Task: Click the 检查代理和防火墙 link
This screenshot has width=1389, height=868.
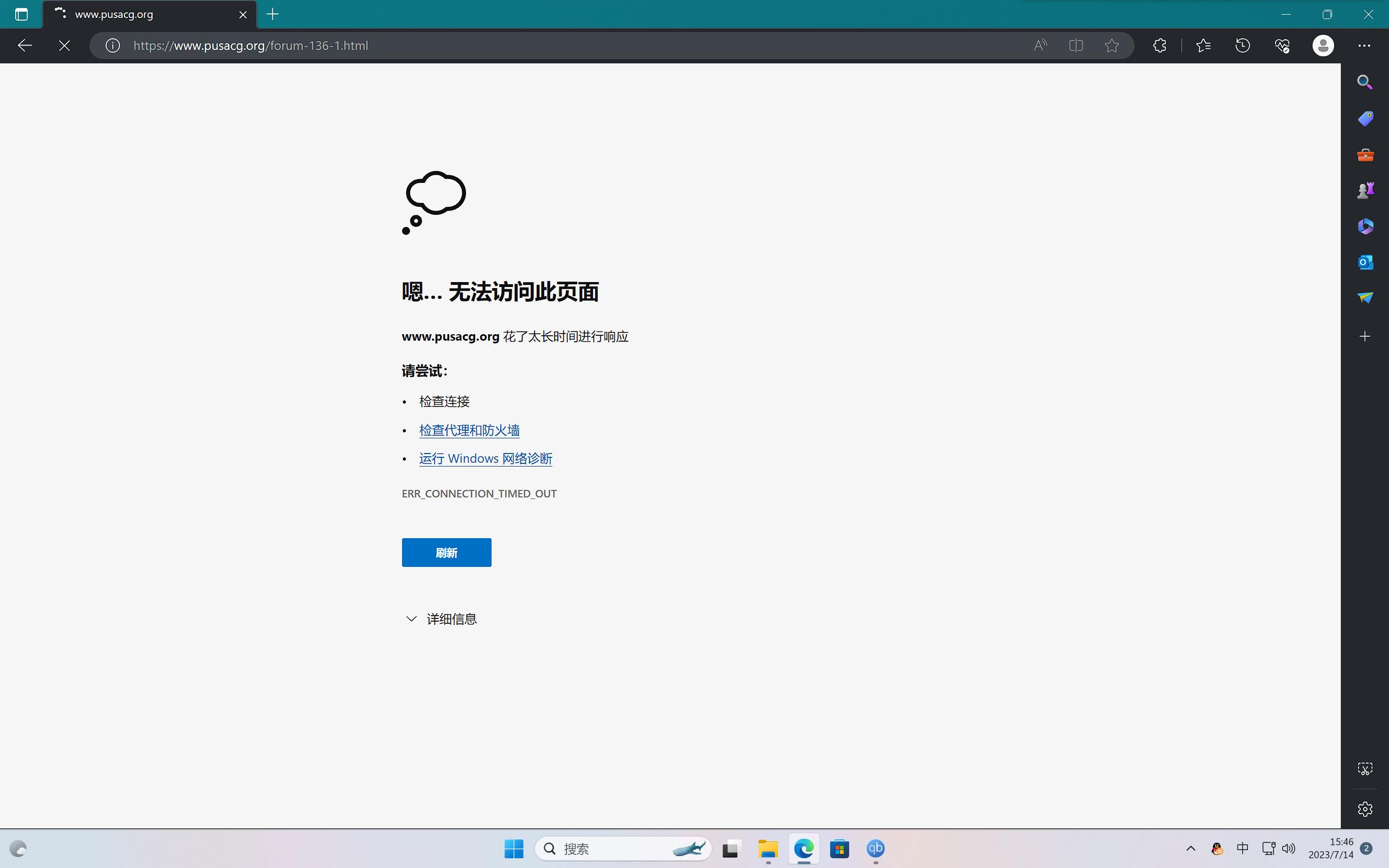Action: tap(469, 430)
